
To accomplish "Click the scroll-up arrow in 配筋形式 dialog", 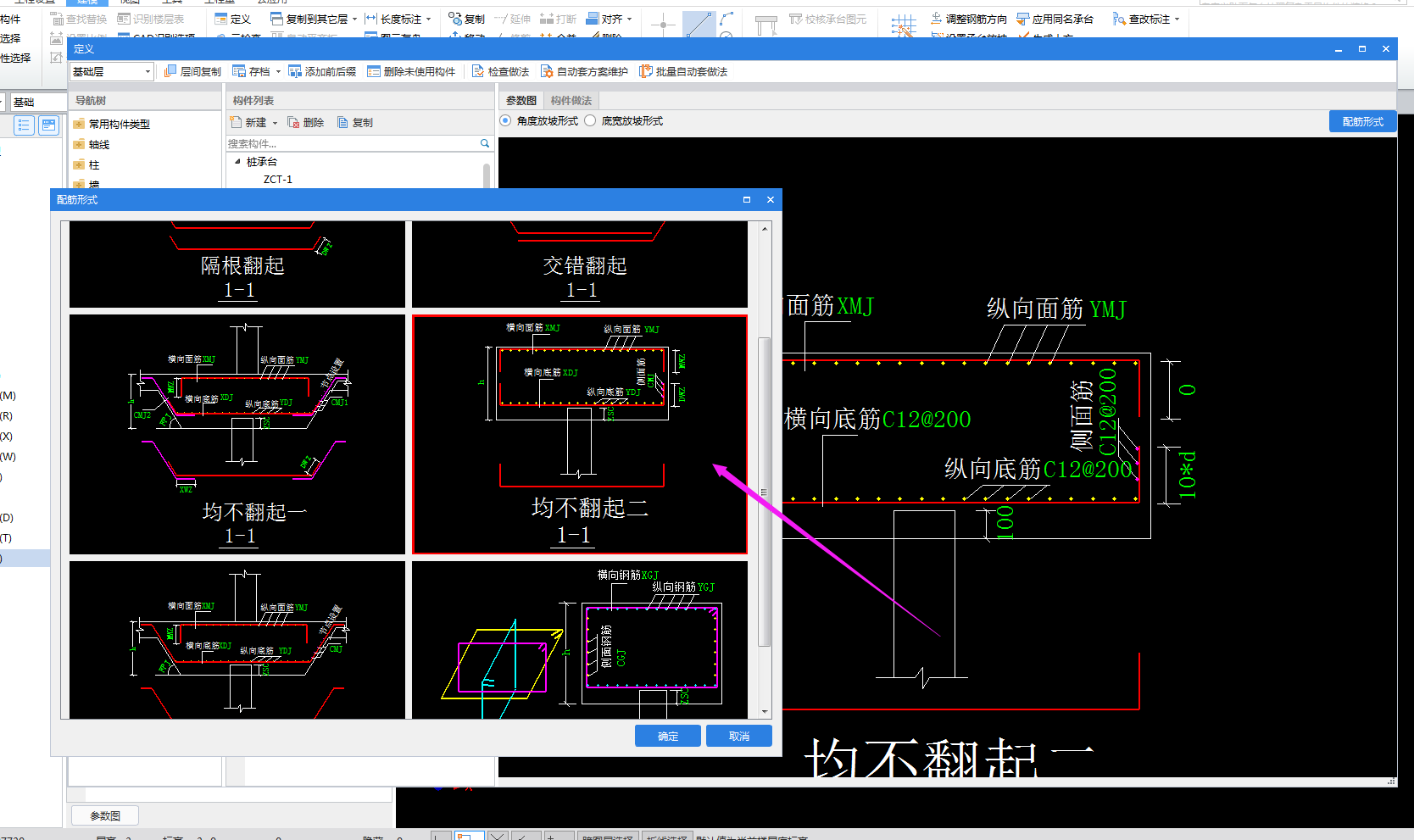I will (x=765, y=229).
